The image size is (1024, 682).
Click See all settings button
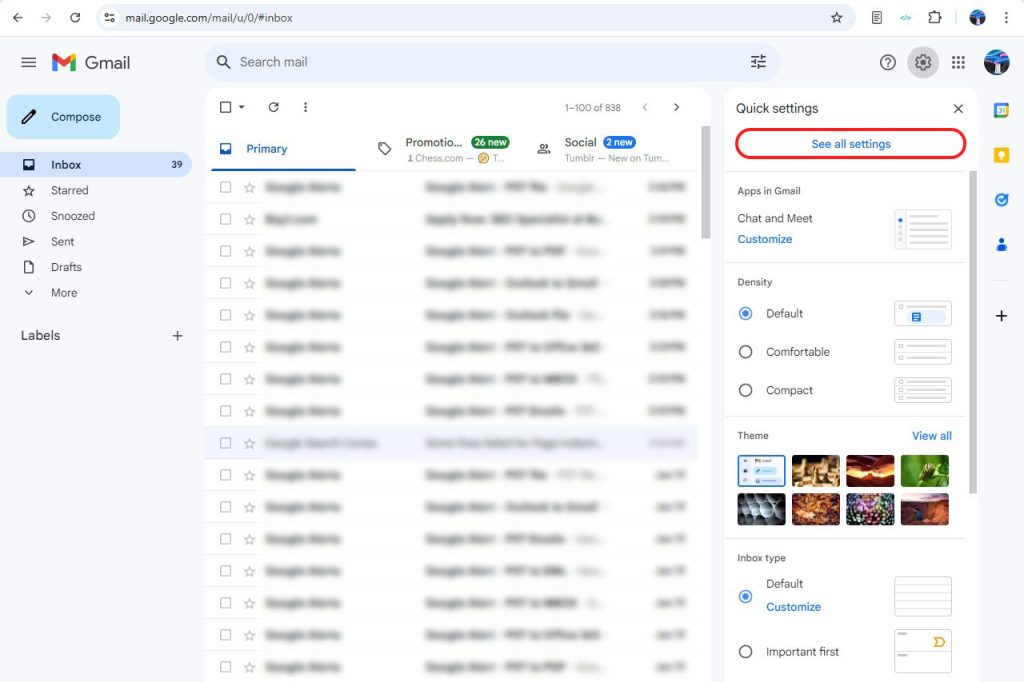(x=850, y=144)
